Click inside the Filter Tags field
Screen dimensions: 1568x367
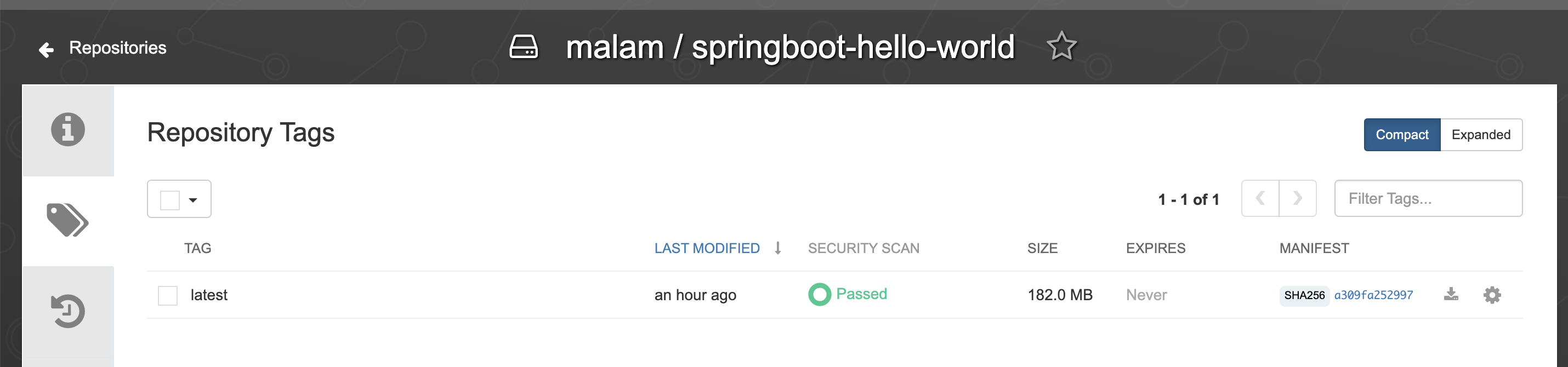[x=1428, y=198]
